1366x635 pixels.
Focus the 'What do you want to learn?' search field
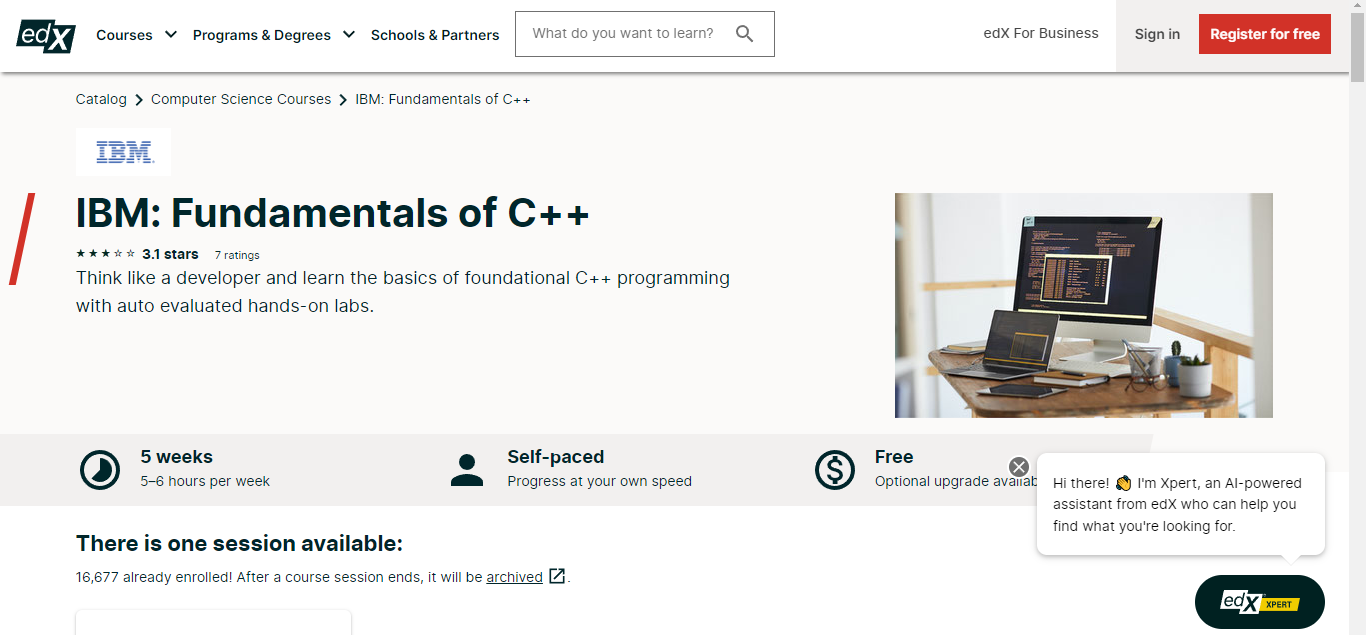(x=645, y=34)
